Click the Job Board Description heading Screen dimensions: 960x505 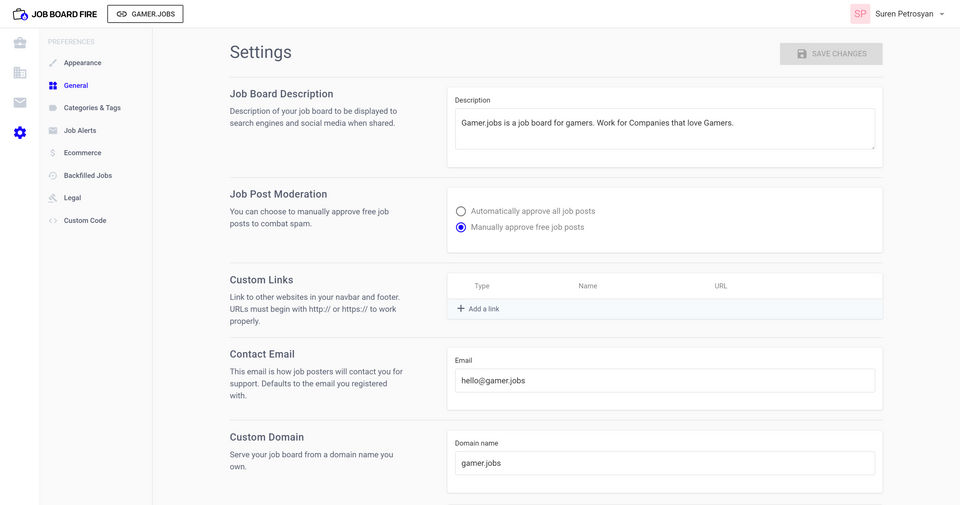pyautogui.click(x=281, y=94)
